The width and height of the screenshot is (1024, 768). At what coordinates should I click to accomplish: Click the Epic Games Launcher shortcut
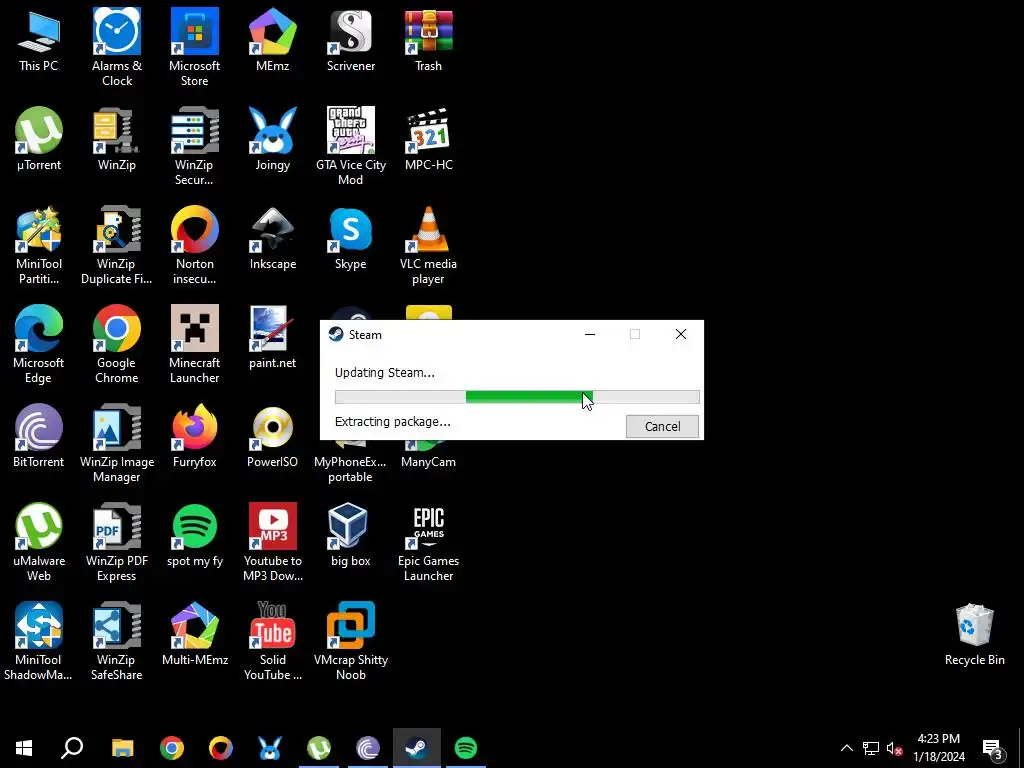point(428,542)
